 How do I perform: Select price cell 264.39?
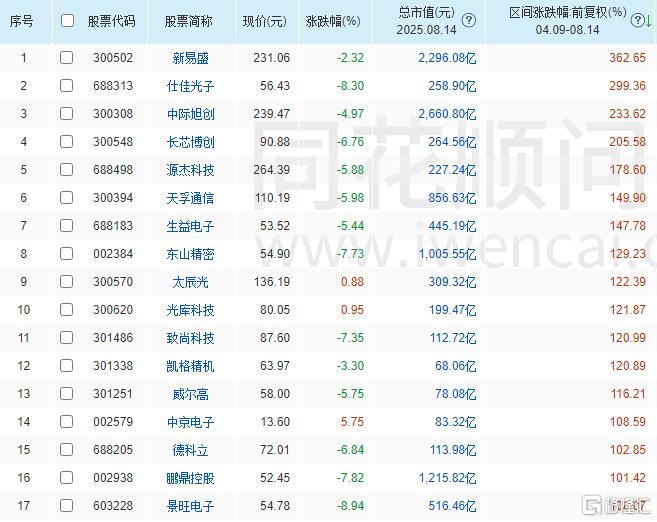tap(272, 170)
